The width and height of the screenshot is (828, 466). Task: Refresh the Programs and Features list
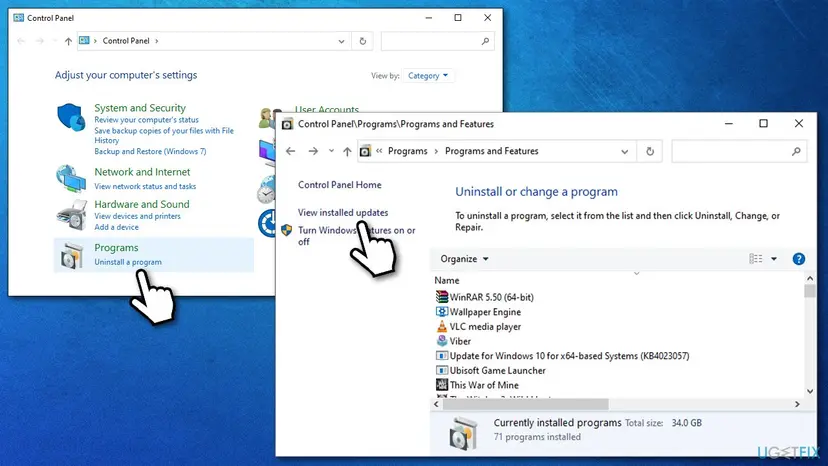click(x=650, y=152)
